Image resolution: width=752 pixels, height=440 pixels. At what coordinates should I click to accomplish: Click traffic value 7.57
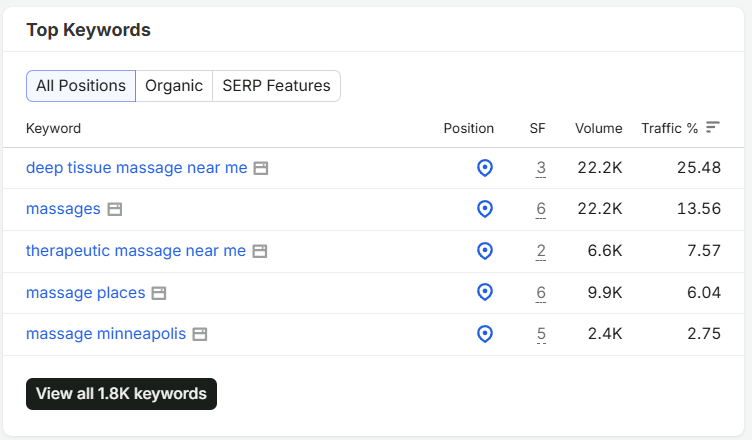704,250
